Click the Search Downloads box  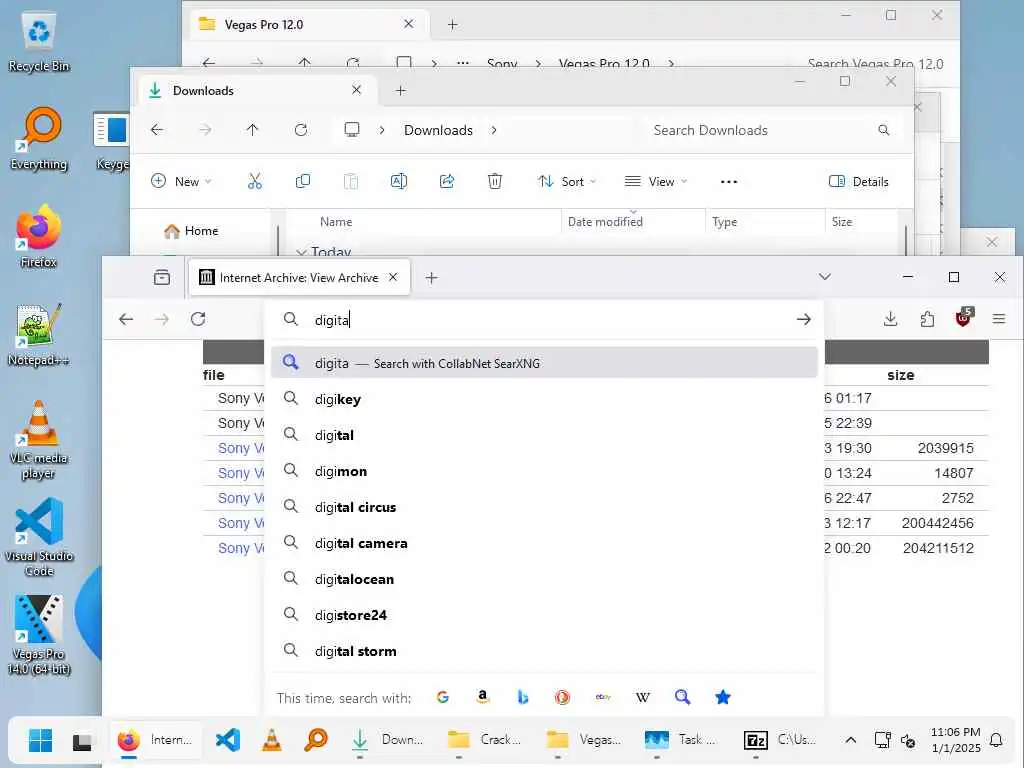coord(771,130)
